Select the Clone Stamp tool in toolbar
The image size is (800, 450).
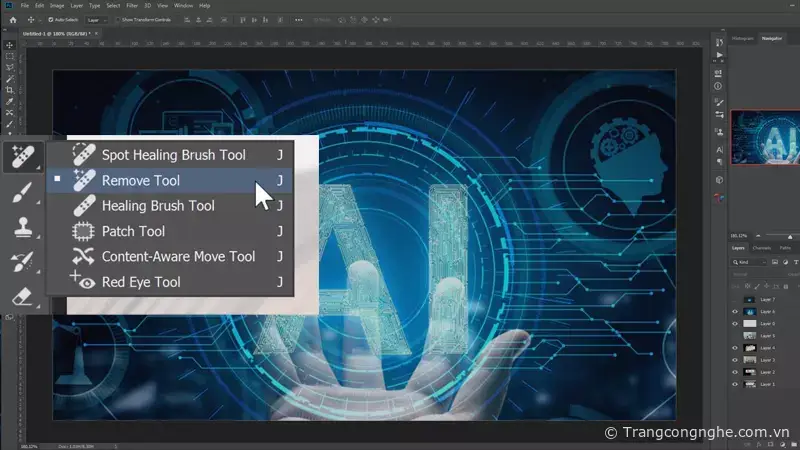(x=22, y=228)
